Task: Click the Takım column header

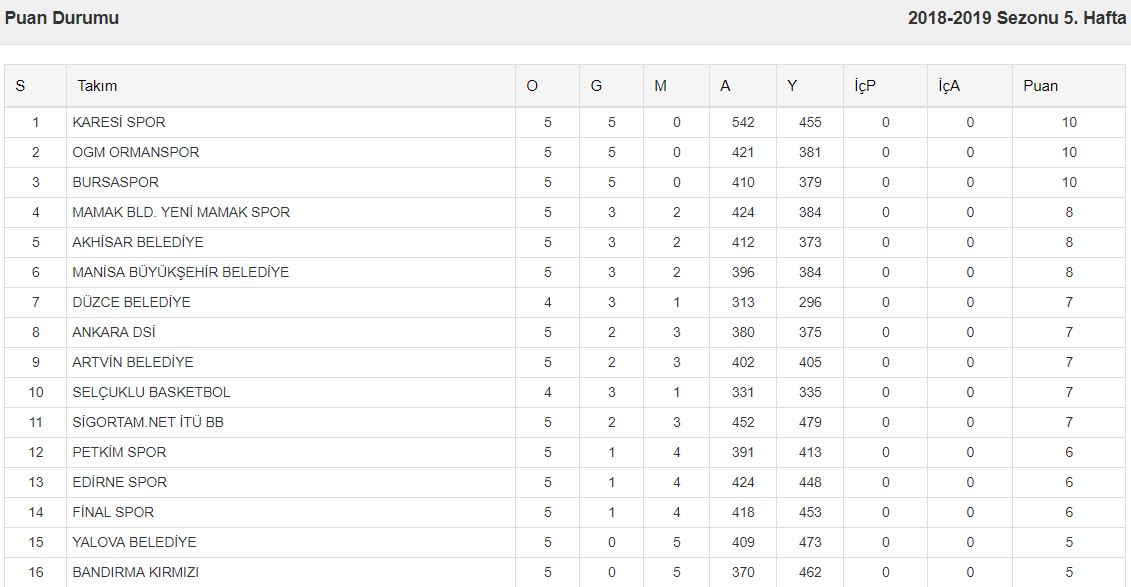Action: 97,86
